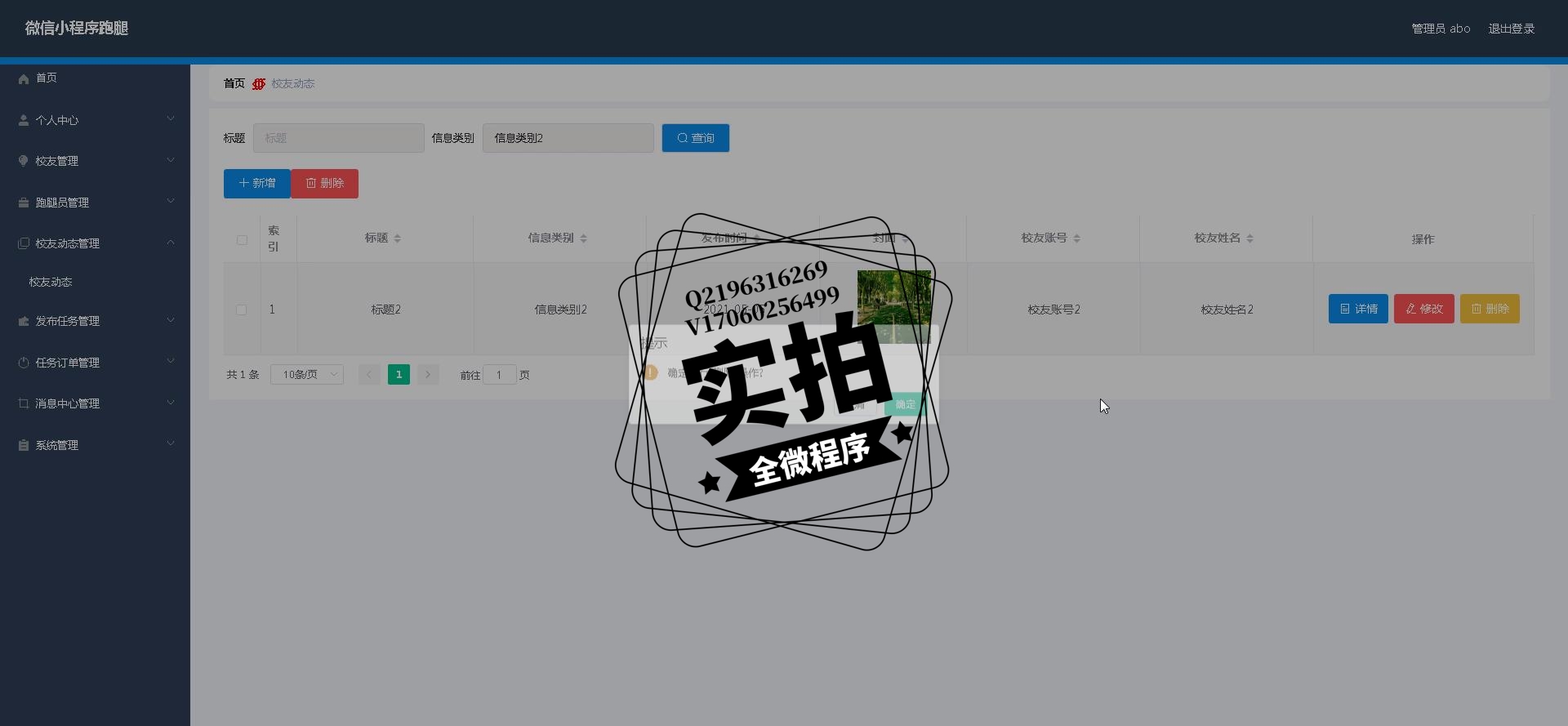Go to the previous page arrow
The image size is (1568, 726).
pyautogui.click(x=369, y=375)
